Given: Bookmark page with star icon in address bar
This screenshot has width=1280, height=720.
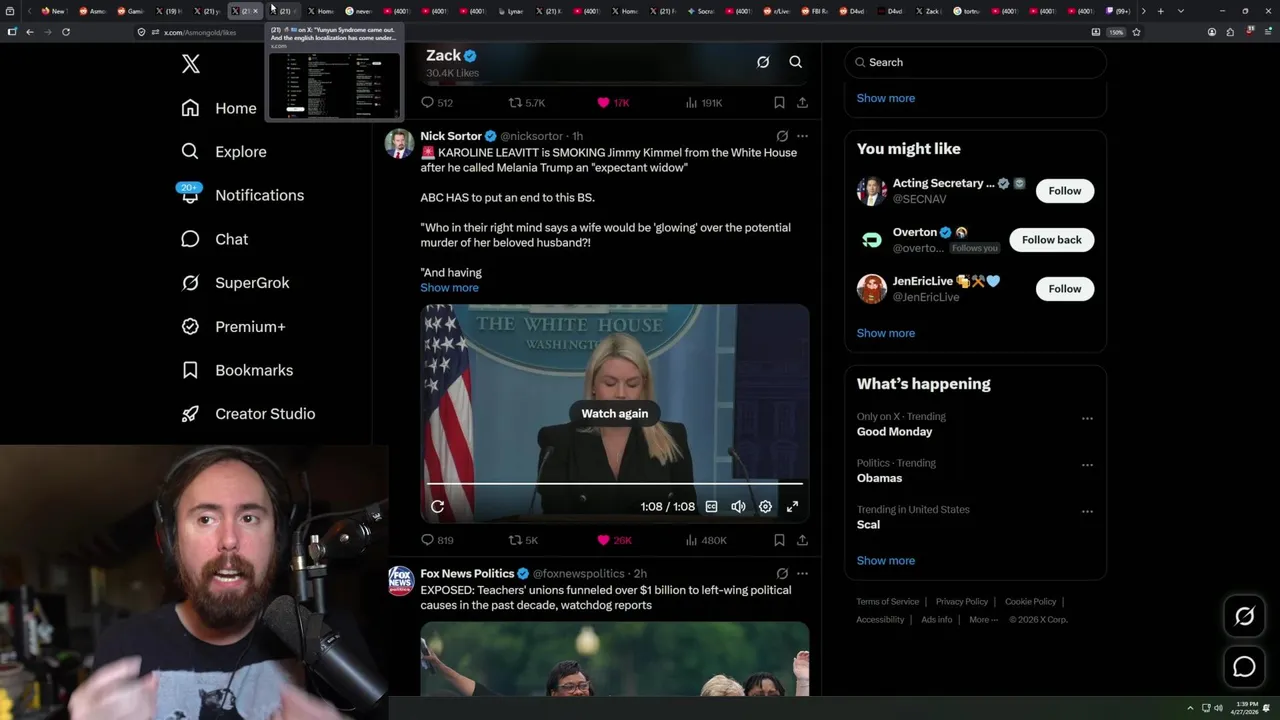Looking at the screenshot, I should (1136, 32).
